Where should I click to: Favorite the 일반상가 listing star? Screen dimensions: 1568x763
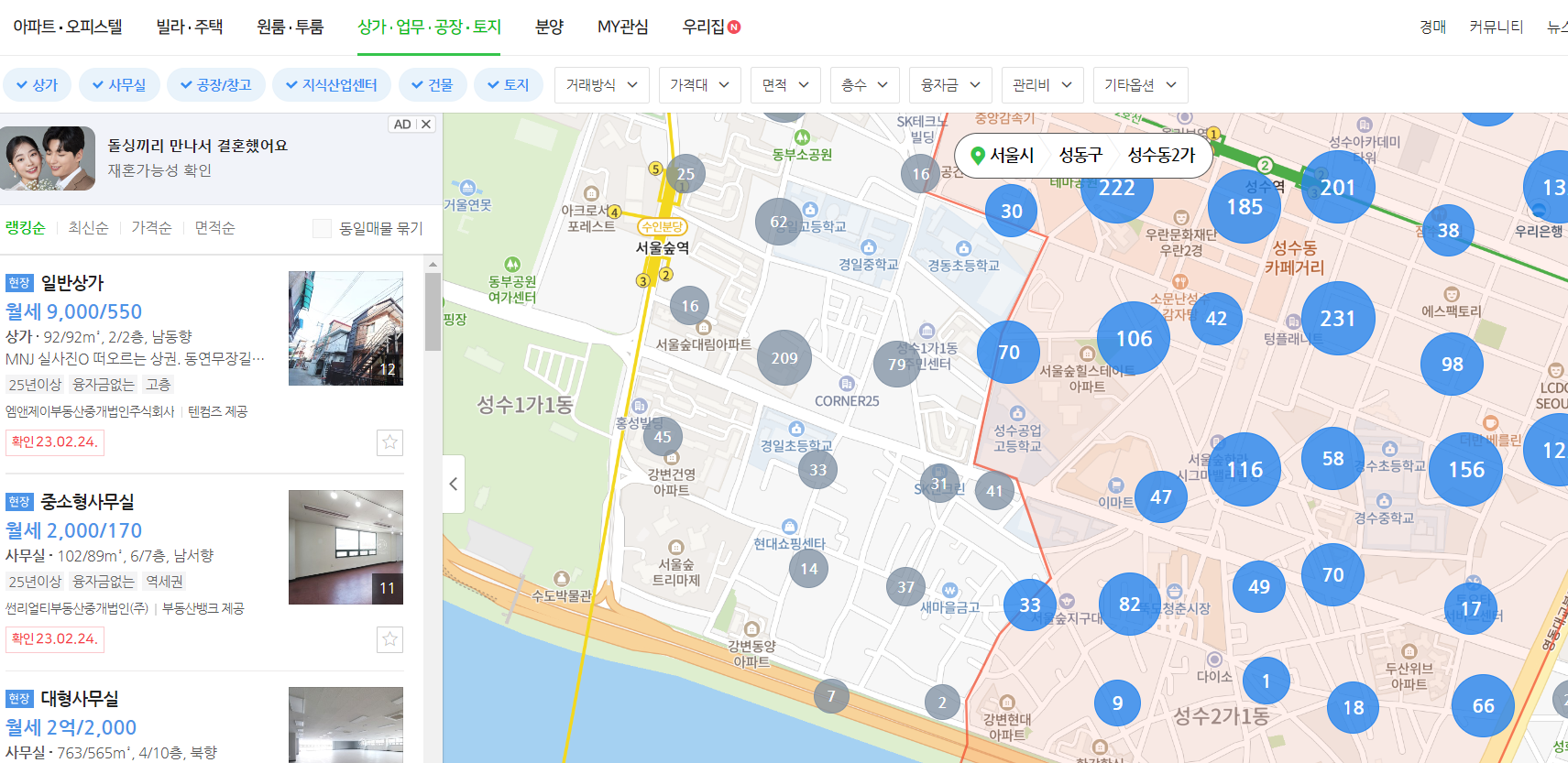(x=390, y=442)
